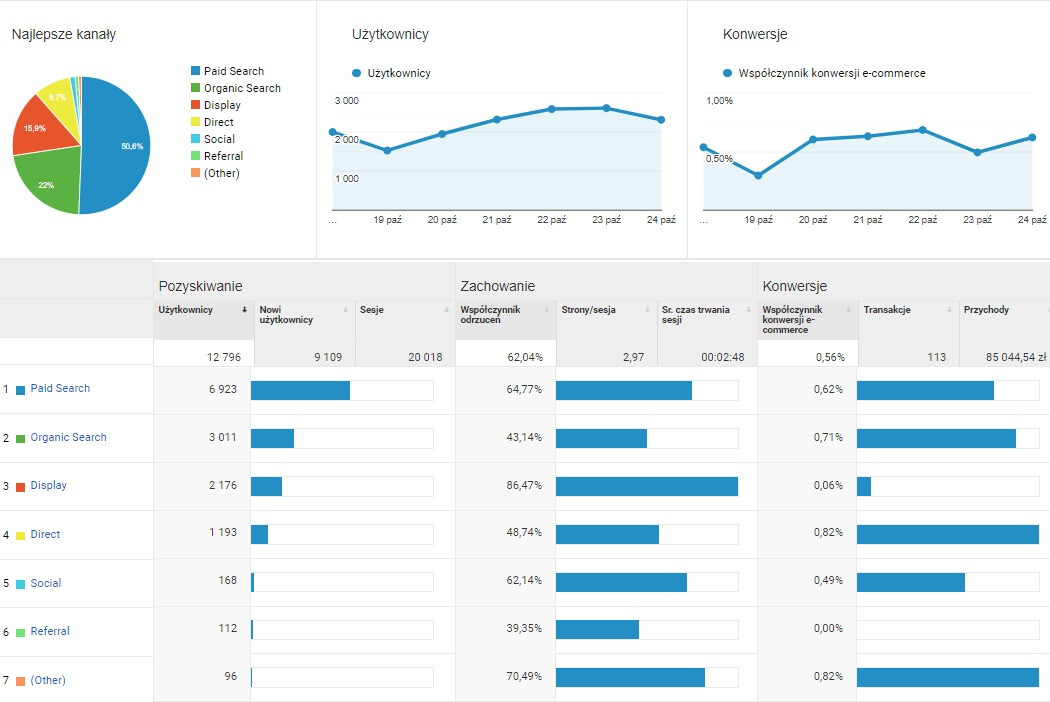Click the Display legend red swatch
The width and height of the screenshot is (1050, 702).
click(x=195, y=105)
